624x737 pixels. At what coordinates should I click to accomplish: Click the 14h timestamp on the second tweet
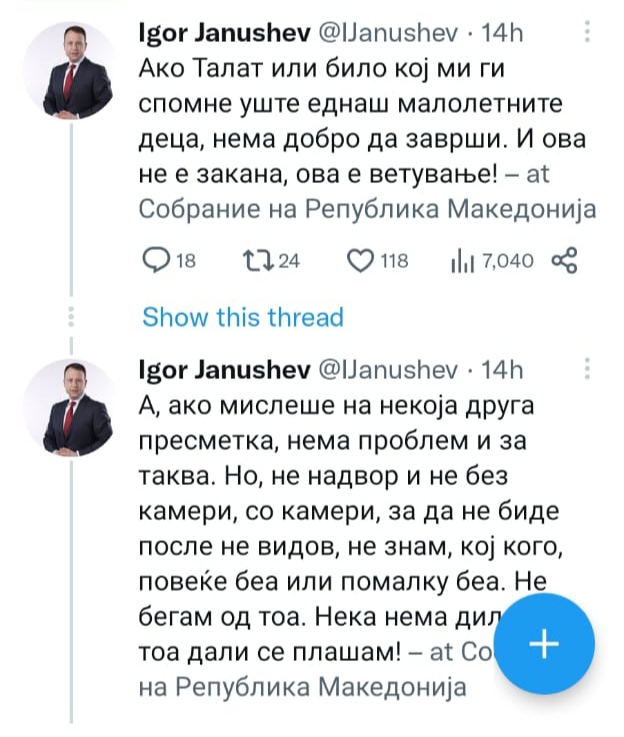tap(503, 370)
